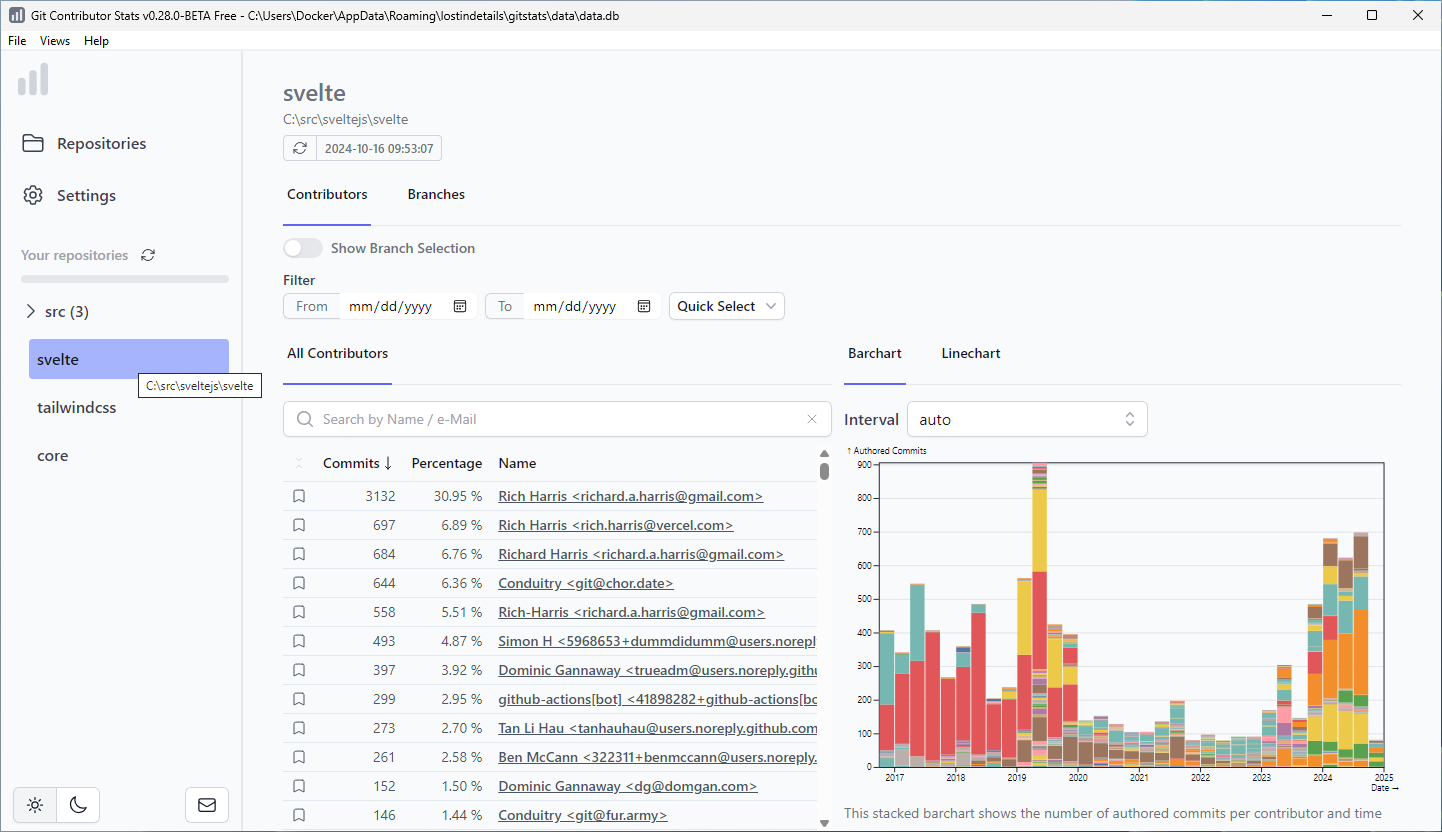Clear the search field with X
The image size is (1442, 832).
(x=812, y=419)
